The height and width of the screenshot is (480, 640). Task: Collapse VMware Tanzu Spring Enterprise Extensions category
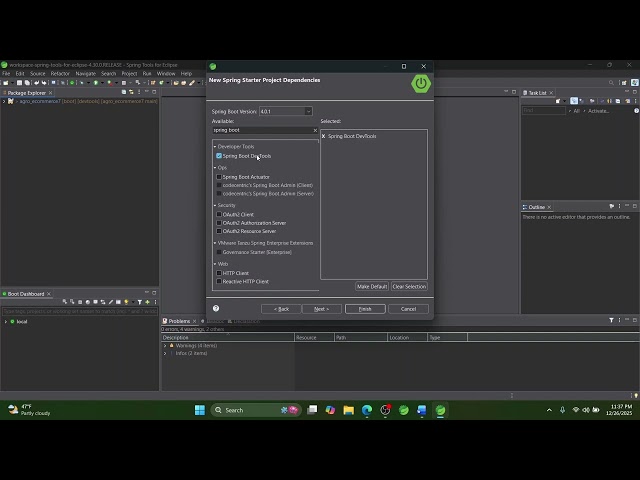[x=215, y=243]
